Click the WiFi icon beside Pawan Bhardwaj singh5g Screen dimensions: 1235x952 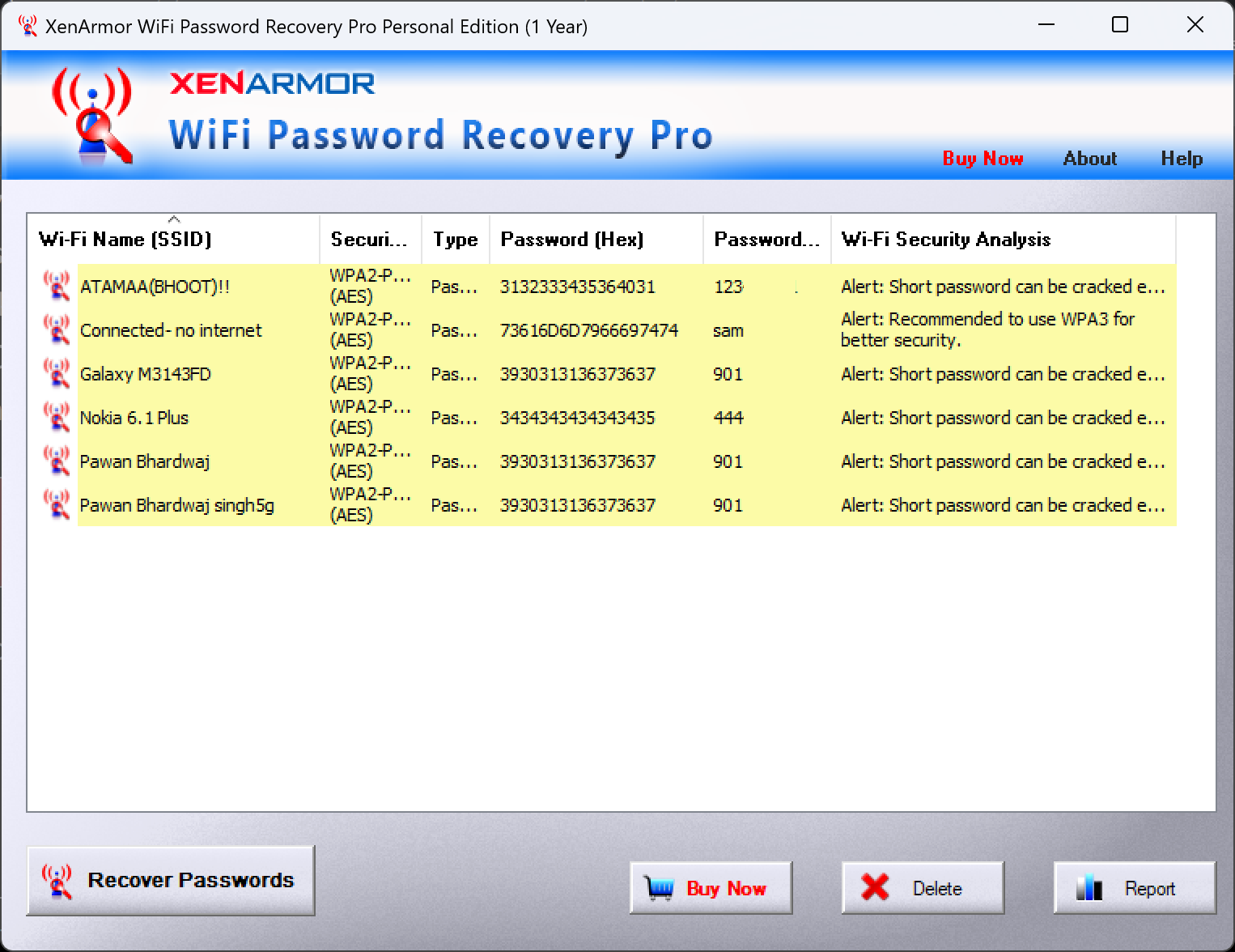57,504
